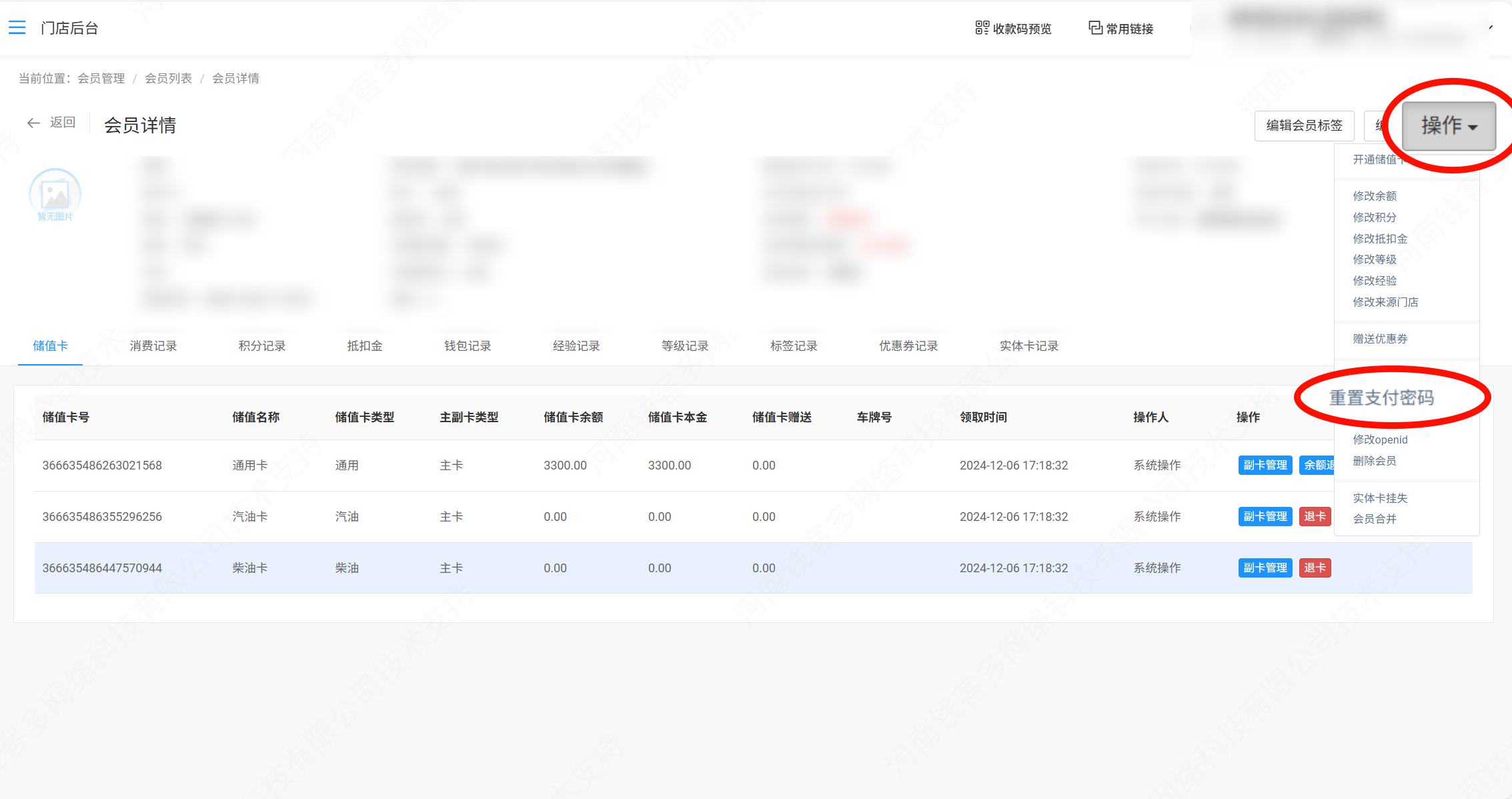
Task: Switch to the 消费记录 tab
Action: pos(153,346)
